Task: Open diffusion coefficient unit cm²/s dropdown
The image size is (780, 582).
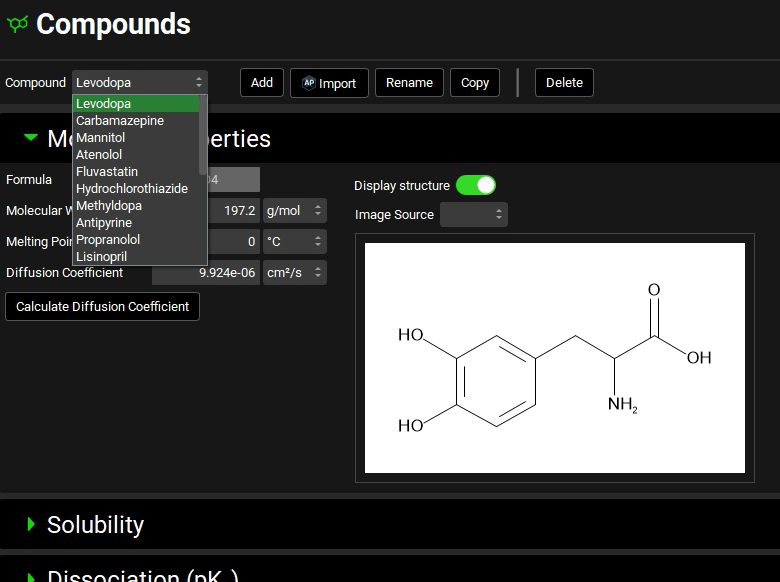Action: click(x=294, y=273)
